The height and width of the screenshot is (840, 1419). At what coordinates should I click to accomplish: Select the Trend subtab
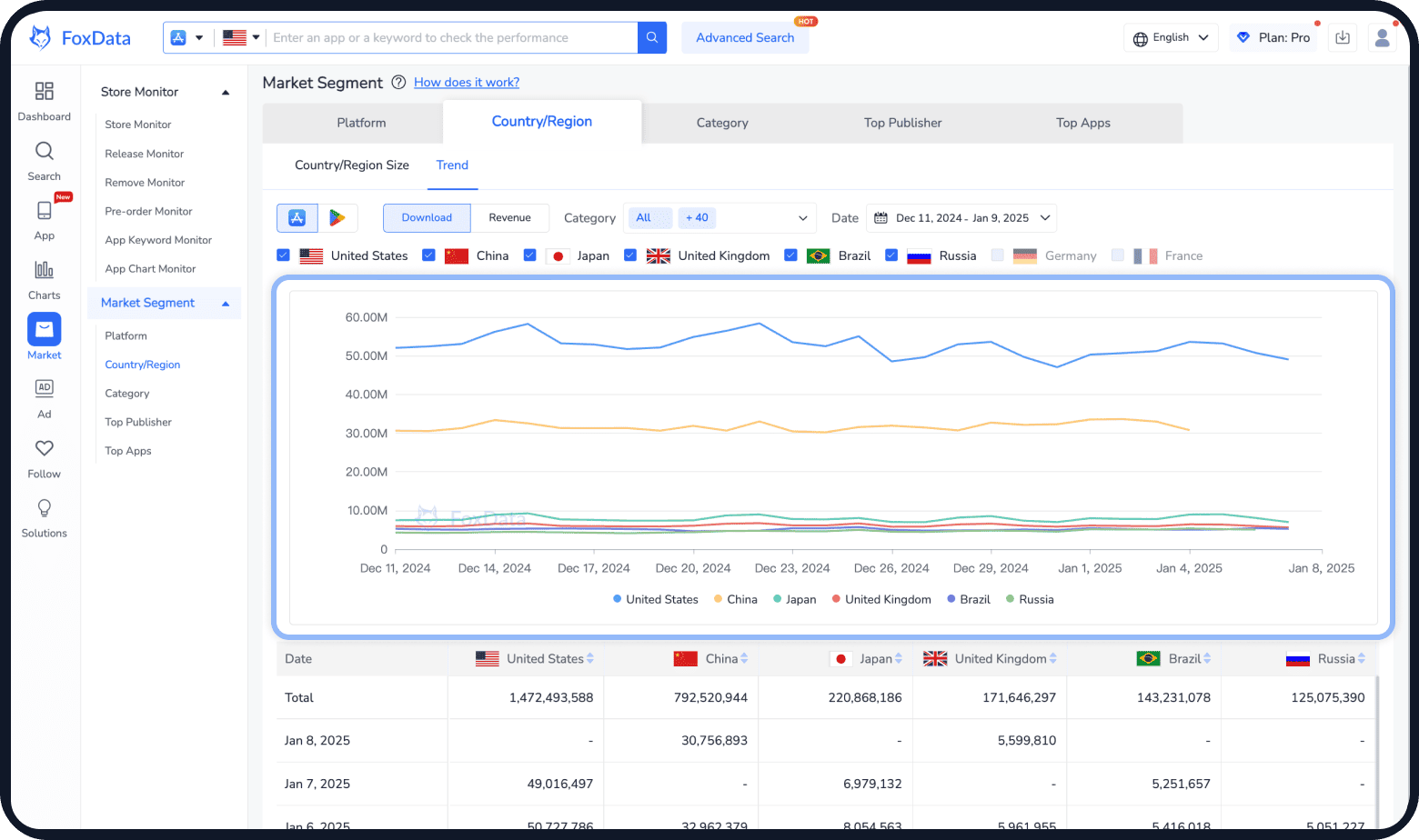pyautogui.click(x=452, y=165)
